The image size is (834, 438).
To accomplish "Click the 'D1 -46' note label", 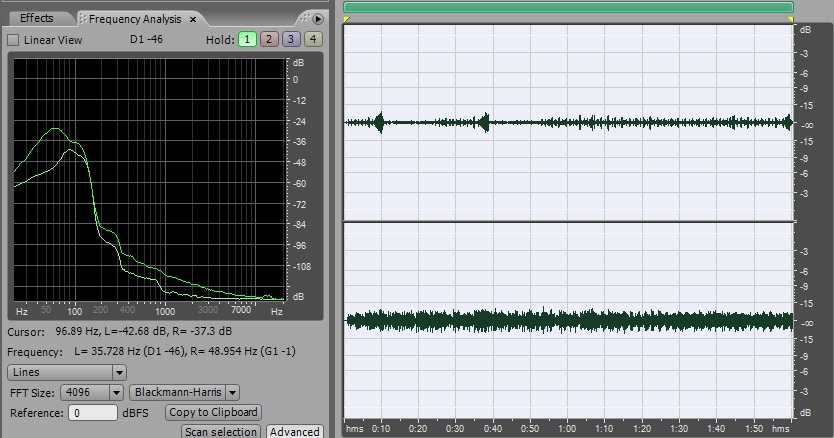I will point(146,39).
